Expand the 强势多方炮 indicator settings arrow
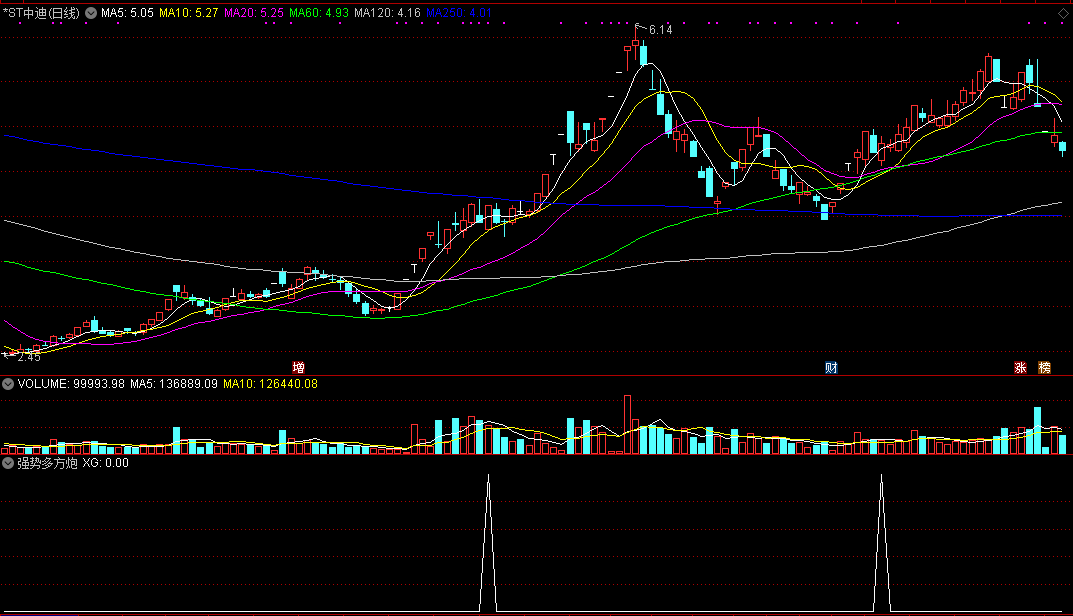 8,463
